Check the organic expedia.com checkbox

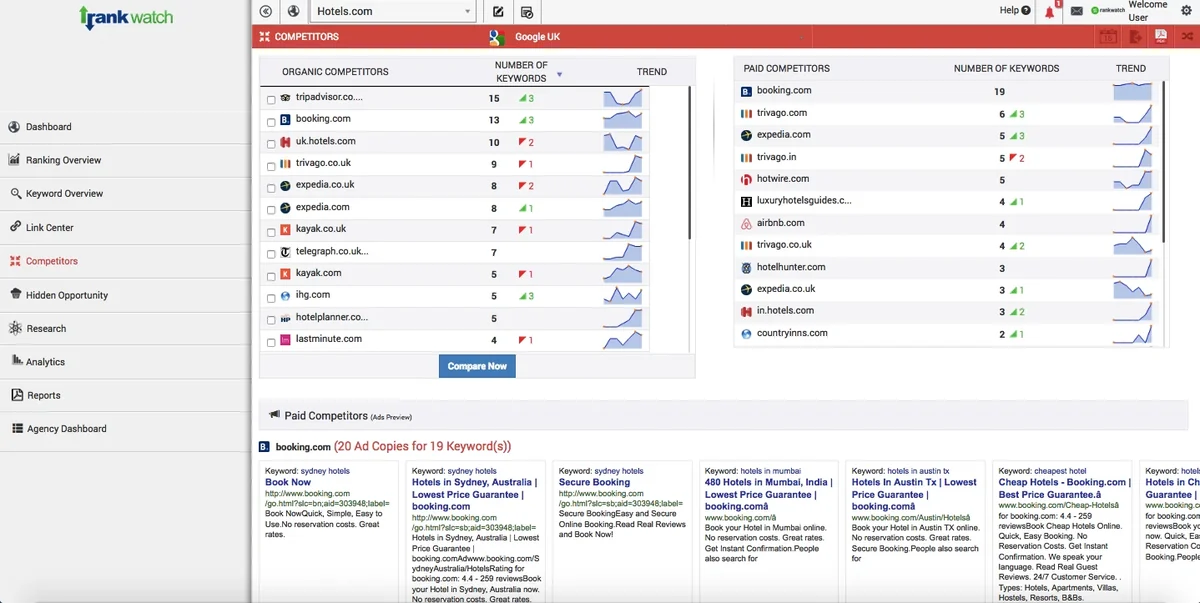(x=271, y=210)
